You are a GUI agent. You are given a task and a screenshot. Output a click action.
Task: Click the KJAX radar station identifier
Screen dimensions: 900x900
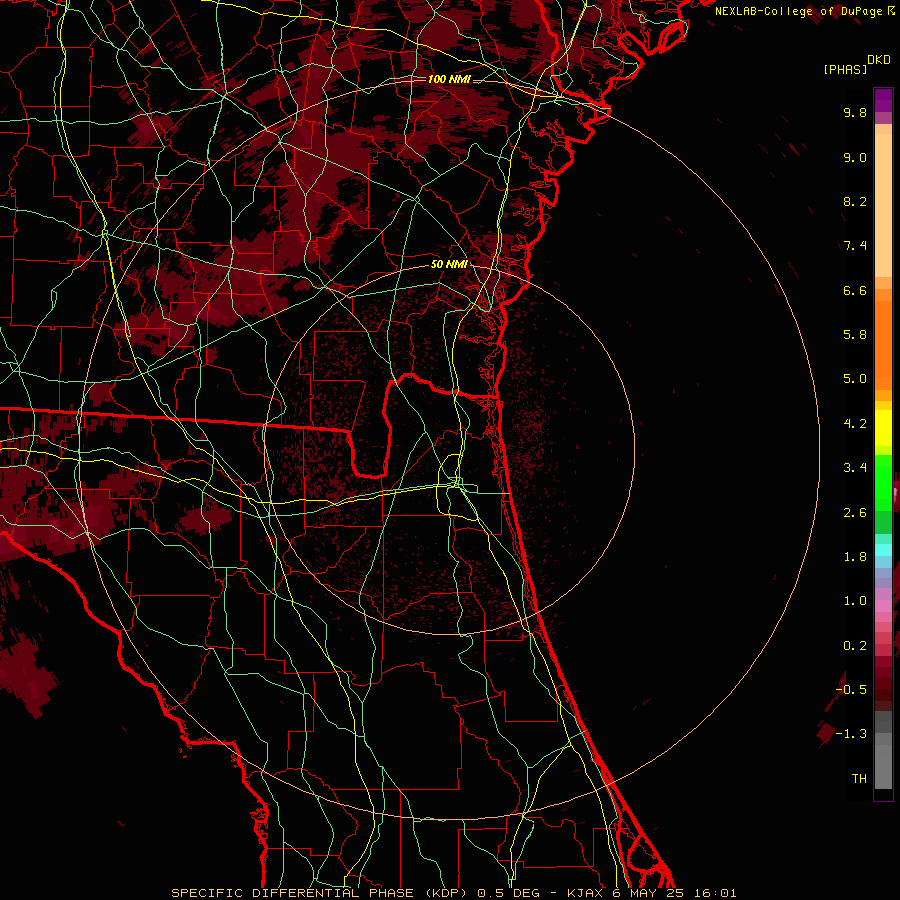(585, 893)
